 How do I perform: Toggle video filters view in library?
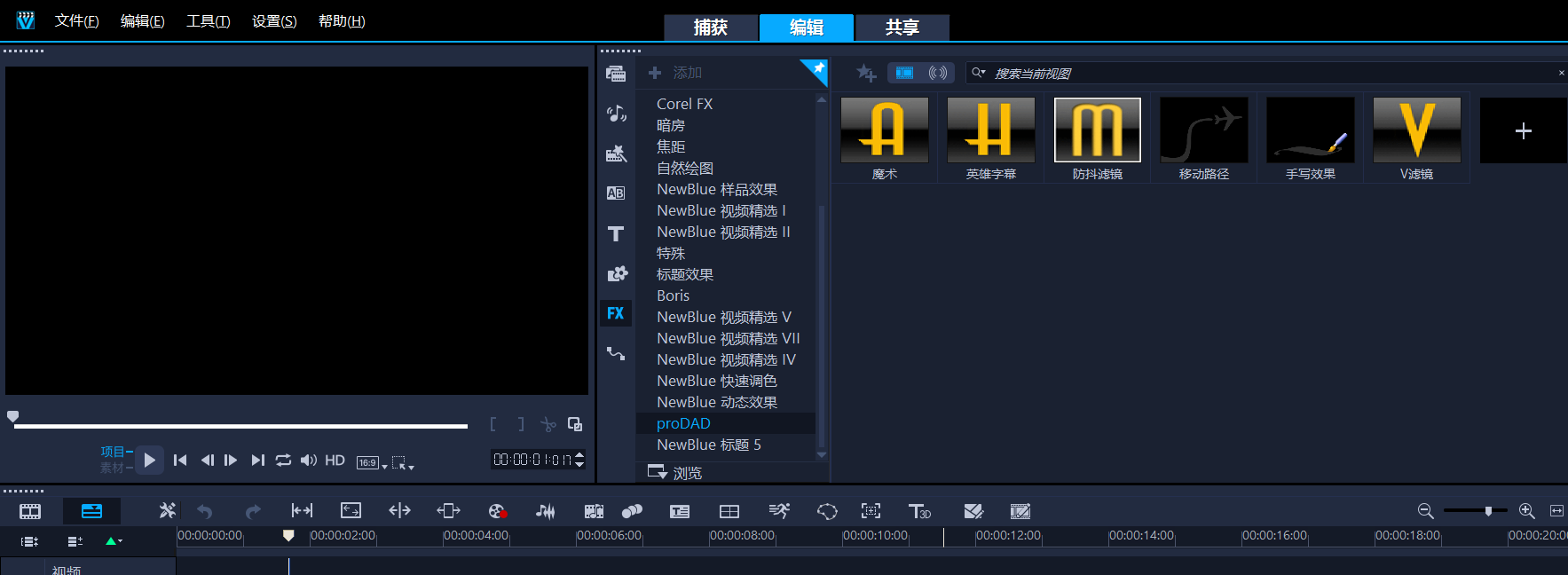(904, 73)
